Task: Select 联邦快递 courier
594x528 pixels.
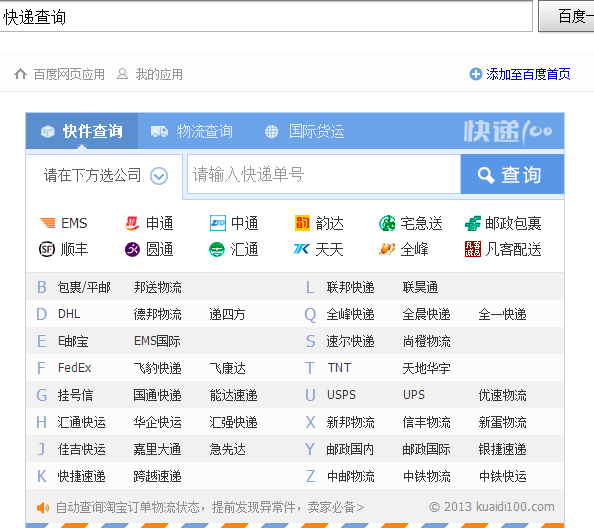Action: [350, 287]
